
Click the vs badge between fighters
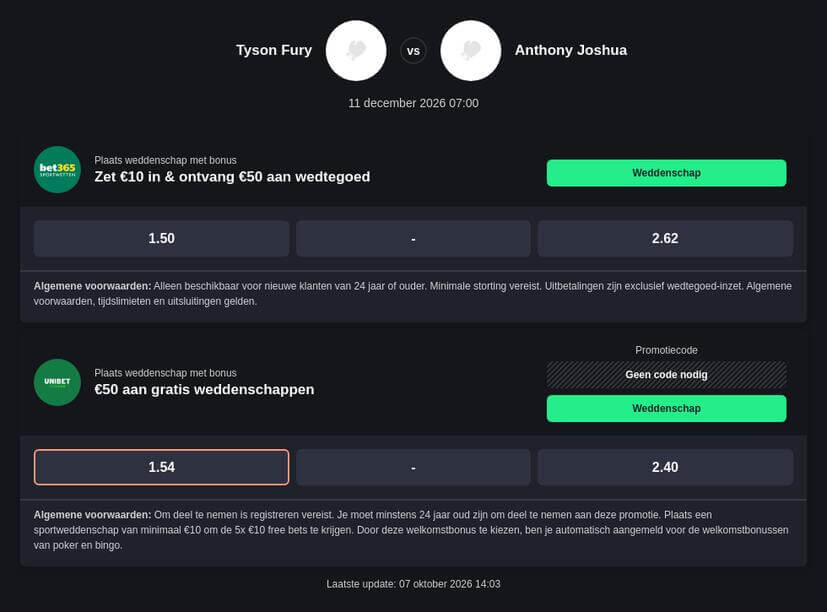coord(414,51)
